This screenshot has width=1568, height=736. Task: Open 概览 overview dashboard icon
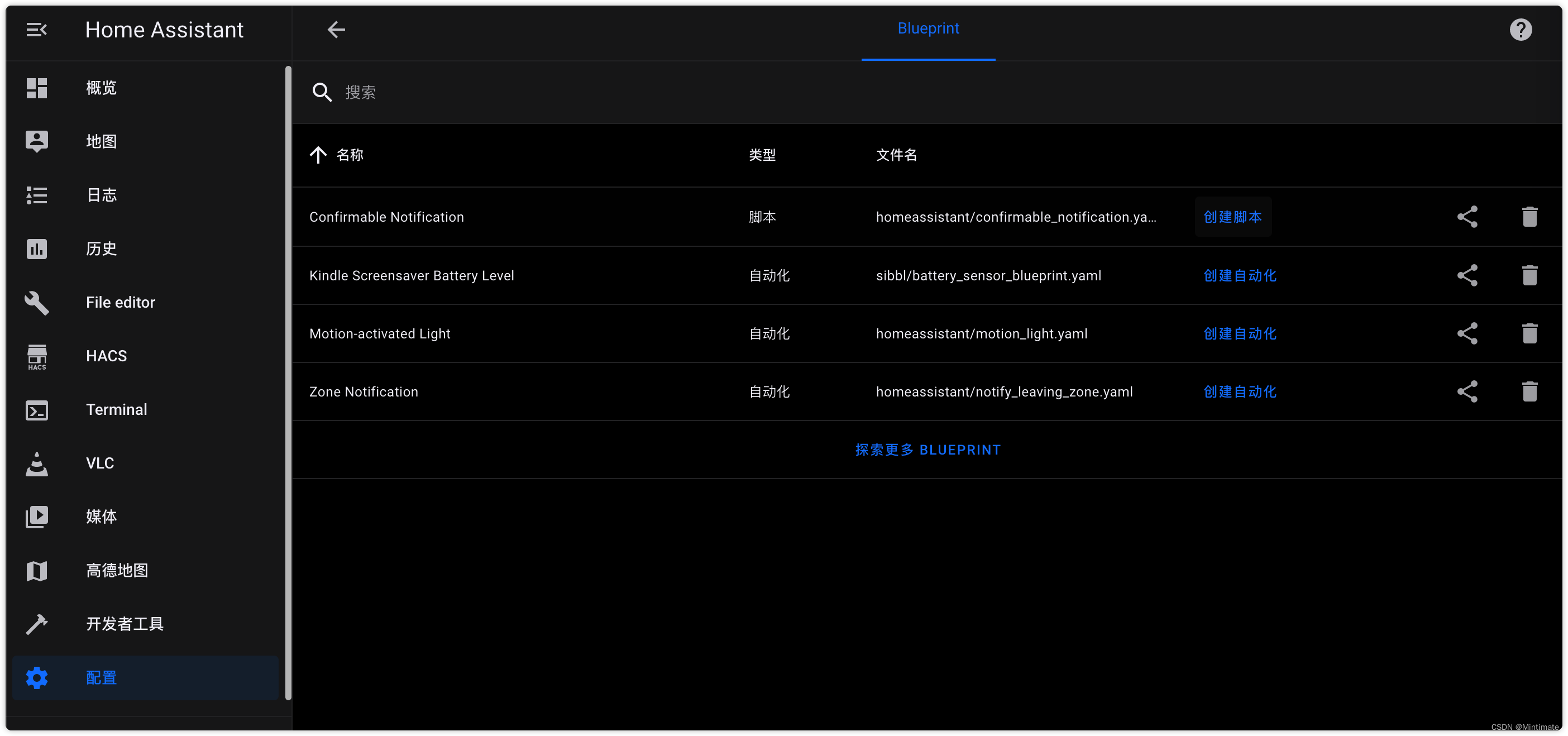pos(36,88)
